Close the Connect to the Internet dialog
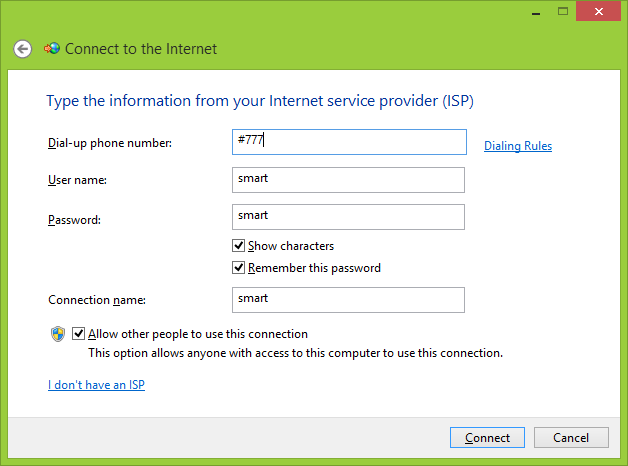Image resolution: width=628 pixels, height=466 pixels. (x=597, y=10)
